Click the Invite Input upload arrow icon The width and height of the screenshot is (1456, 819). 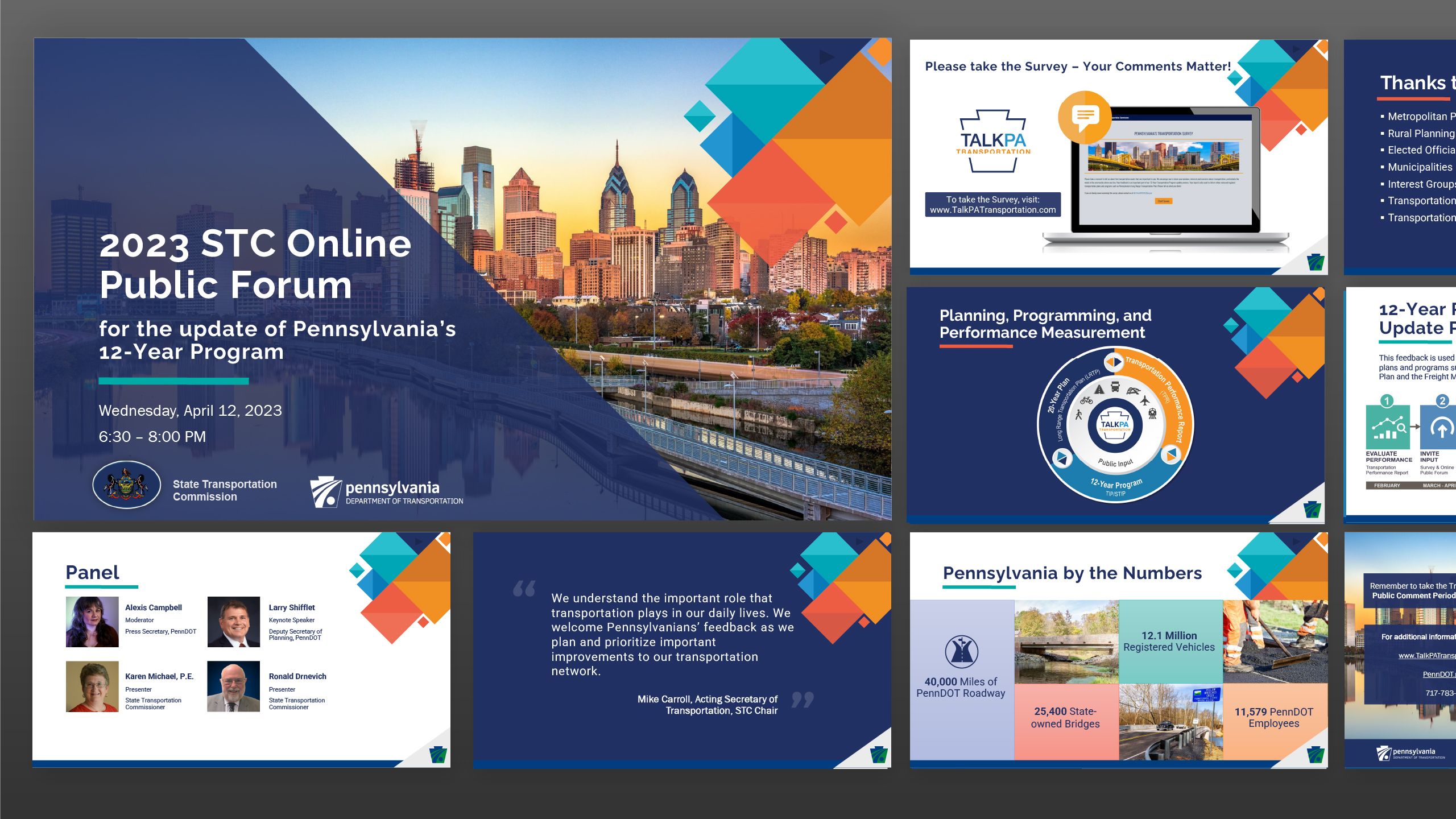click(1441, 428)
